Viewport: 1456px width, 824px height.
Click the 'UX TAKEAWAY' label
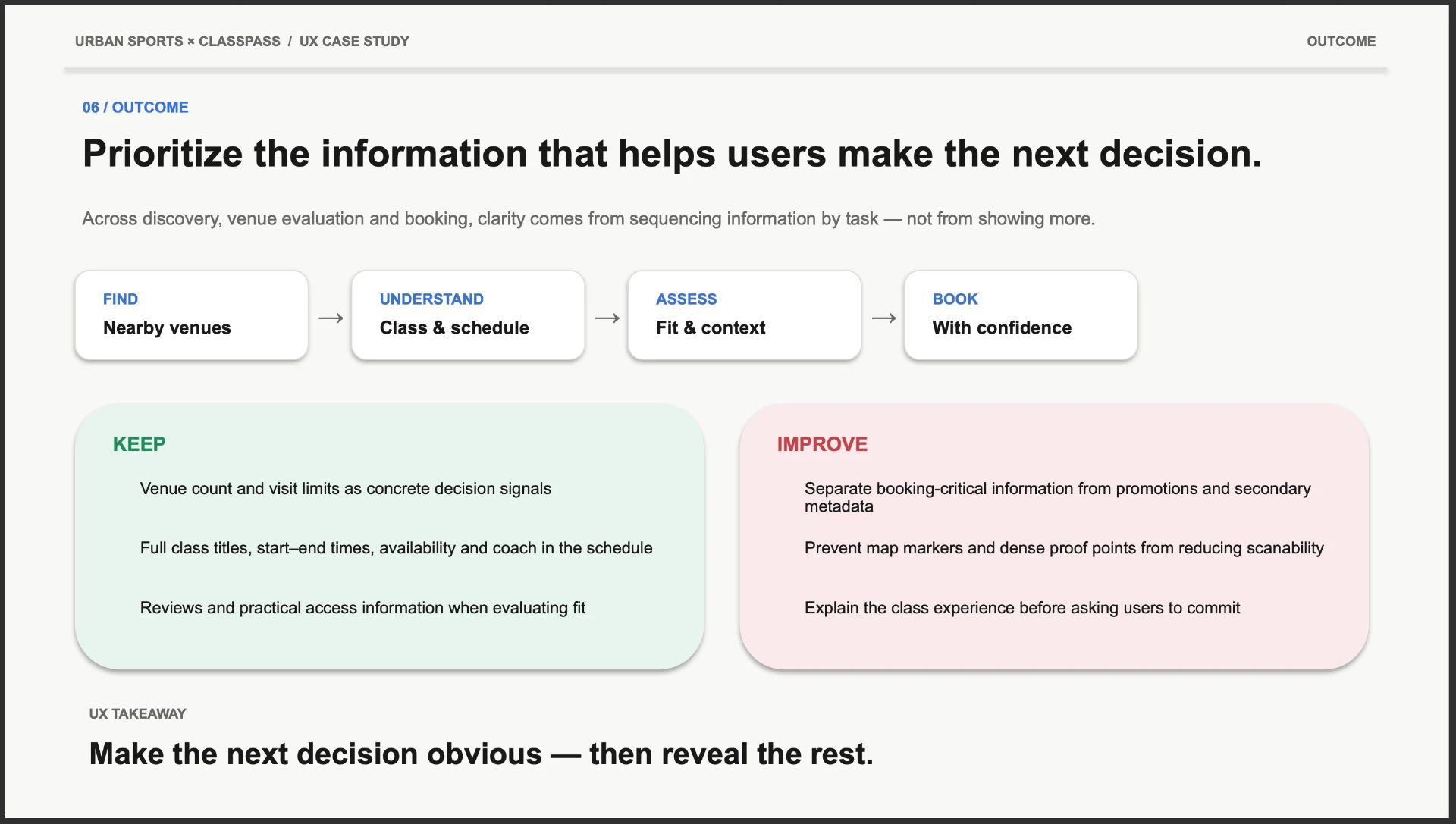coord(137,714)
